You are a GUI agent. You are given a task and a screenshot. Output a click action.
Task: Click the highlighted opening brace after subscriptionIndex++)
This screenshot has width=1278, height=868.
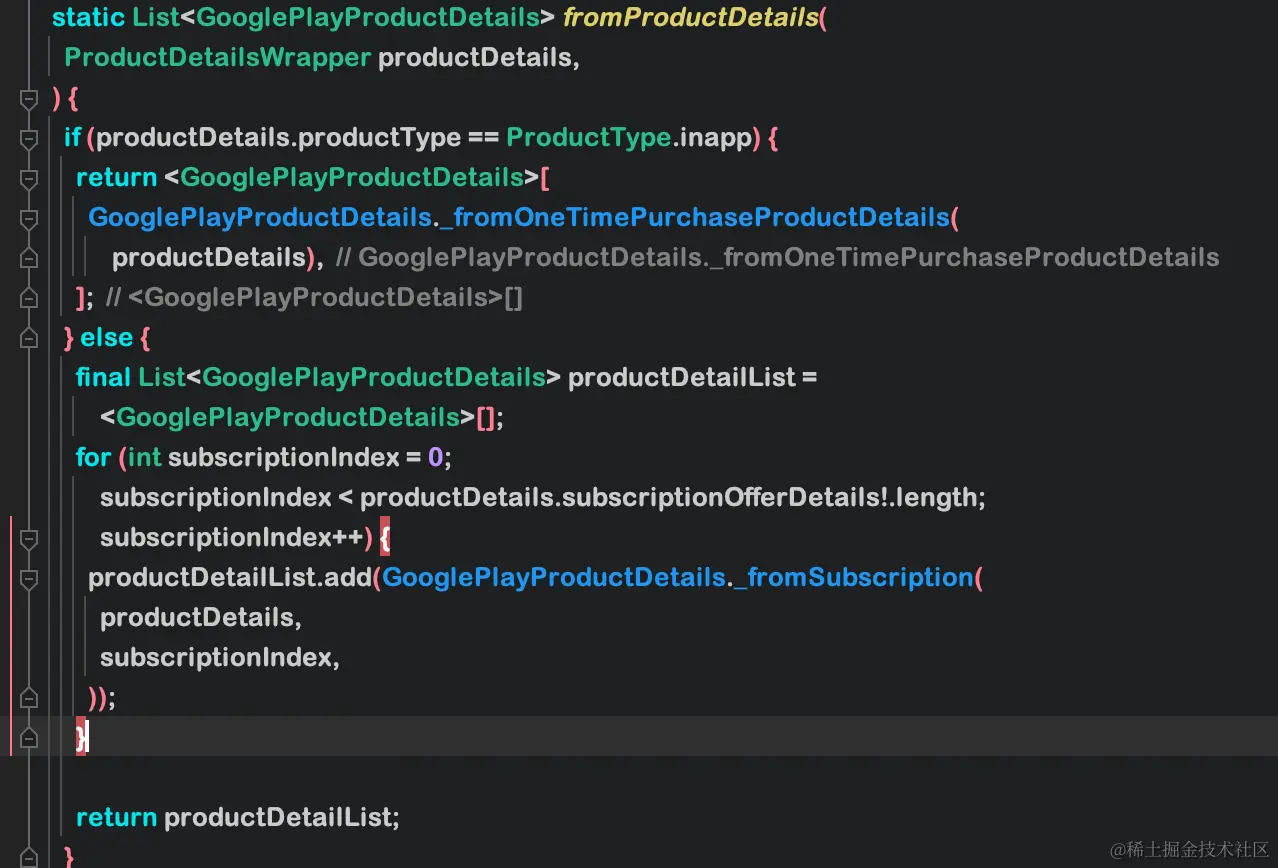385,537
